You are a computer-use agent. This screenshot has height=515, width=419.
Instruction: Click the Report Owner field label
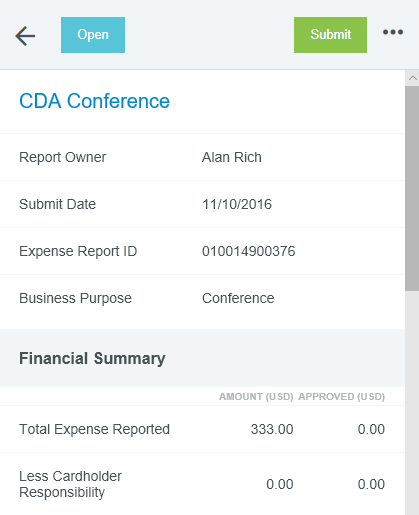(x=63, y=157)
